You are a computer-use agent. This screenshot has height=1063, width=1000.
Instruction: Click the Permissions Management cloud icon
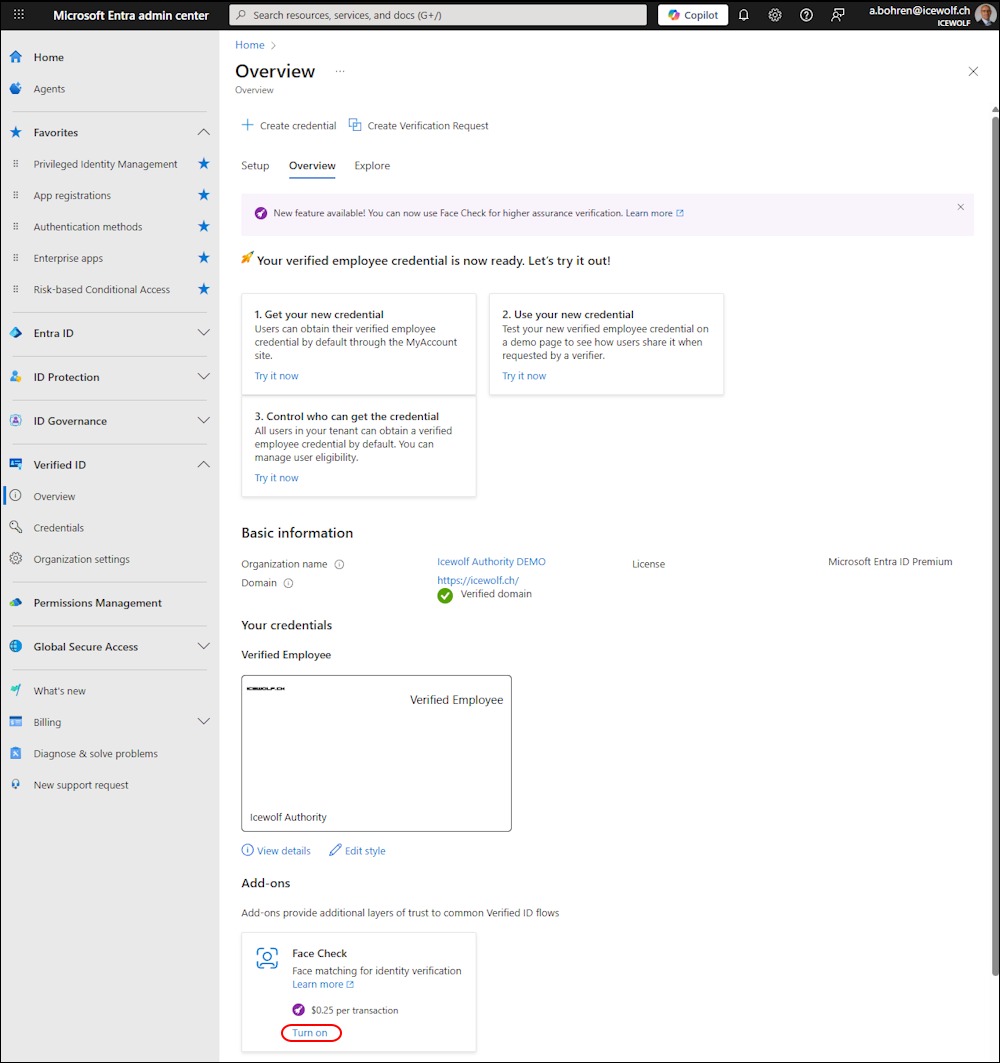[x=16, y=603]
